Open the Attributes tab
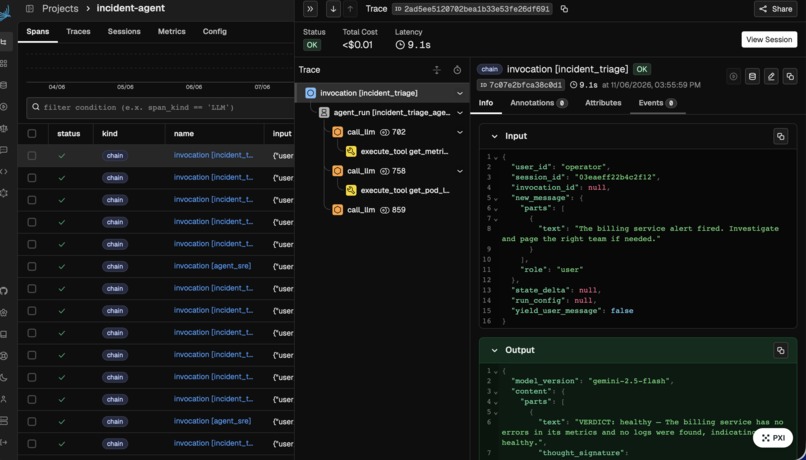This screenshot has width=806, height=460. pos(603,103)
